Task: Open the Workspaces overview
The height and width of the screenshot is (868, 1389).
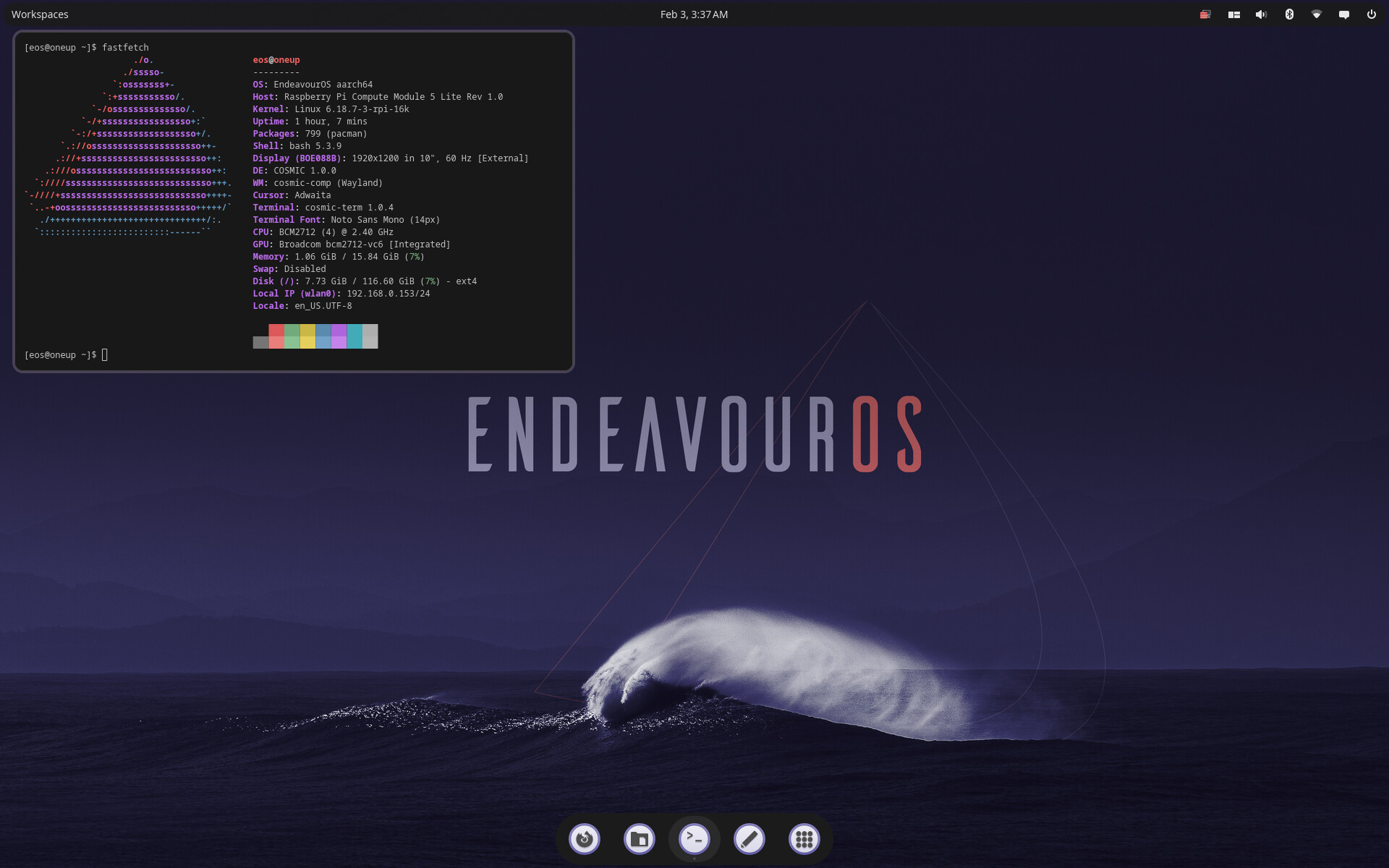Action: [40, 14]
